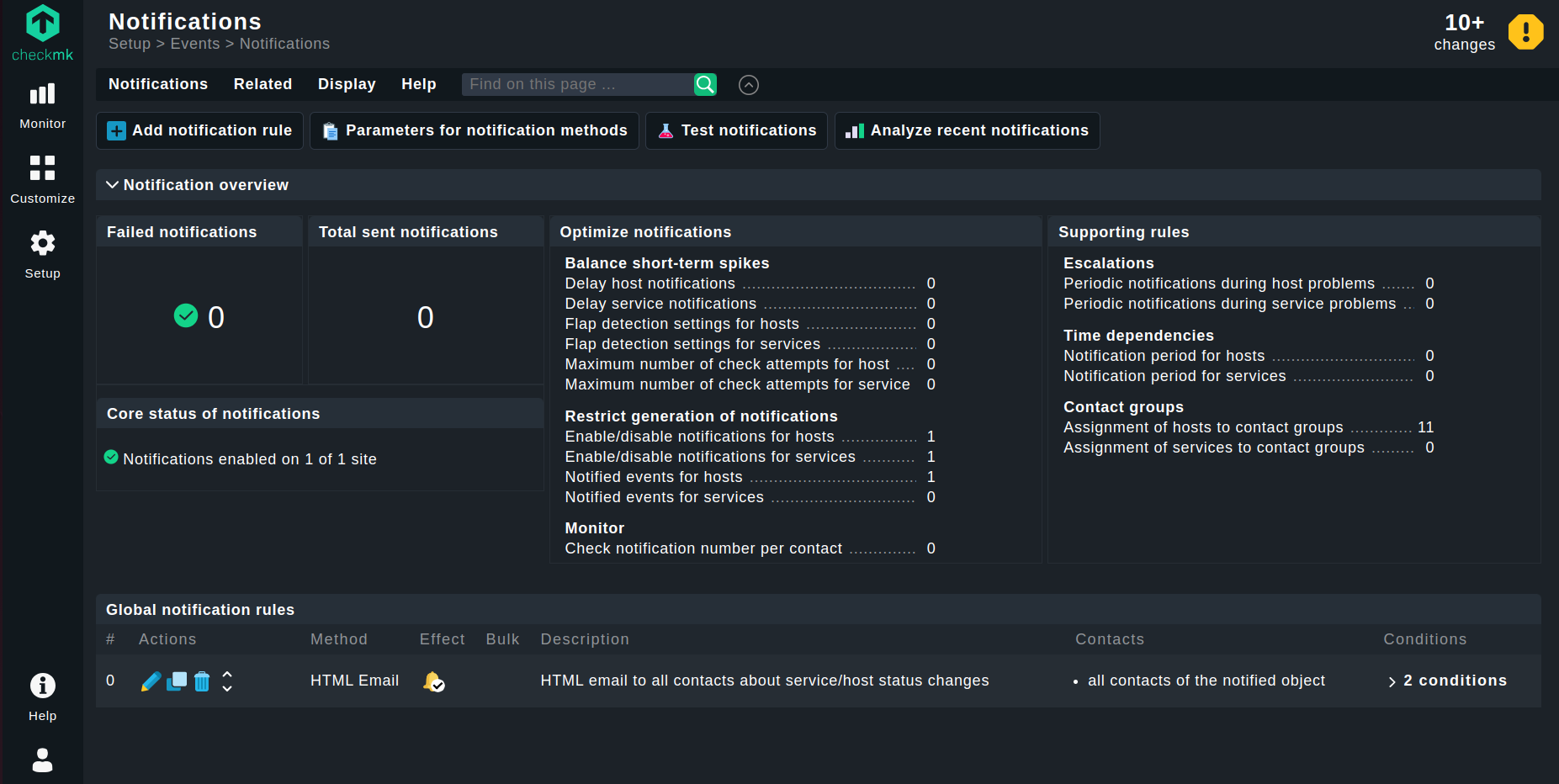The image size is (1559, 784).
Task: Open the Setup gear menu
Action: point(42,254)
